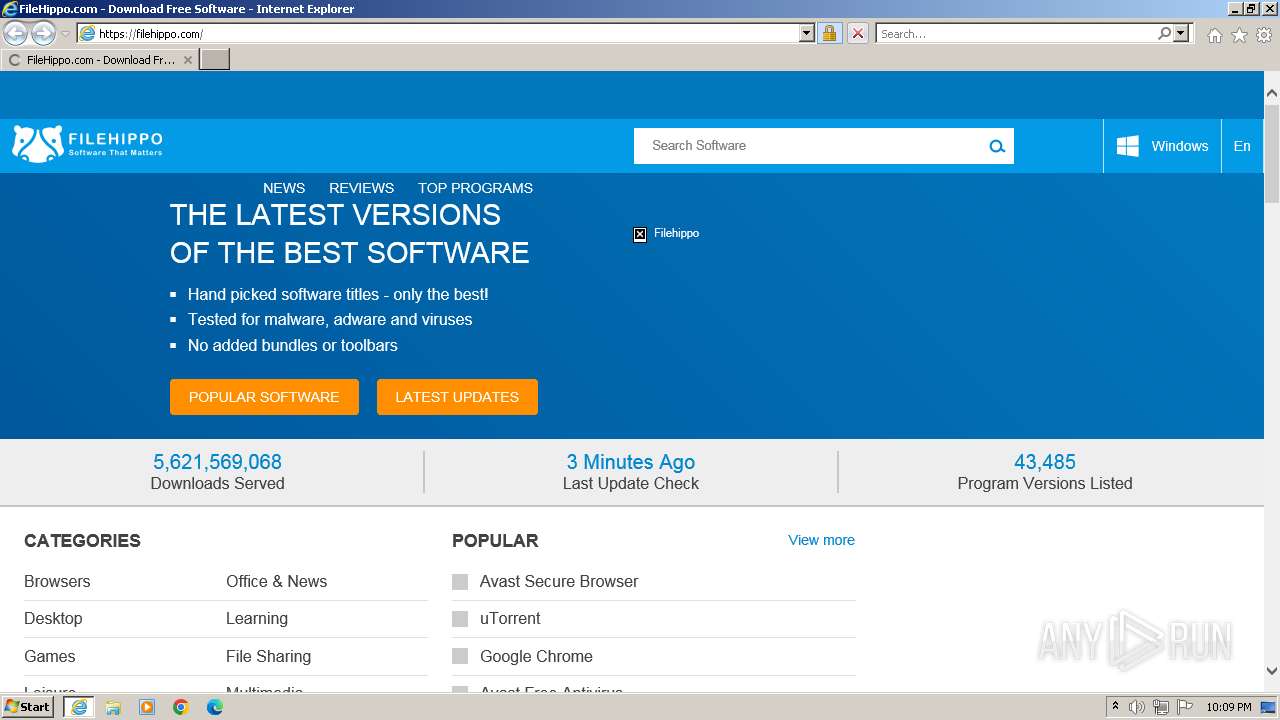Screen dimensions: 1280x720
Task: Open the TOP PROGRAMS menu item
Action: (475, 188)
